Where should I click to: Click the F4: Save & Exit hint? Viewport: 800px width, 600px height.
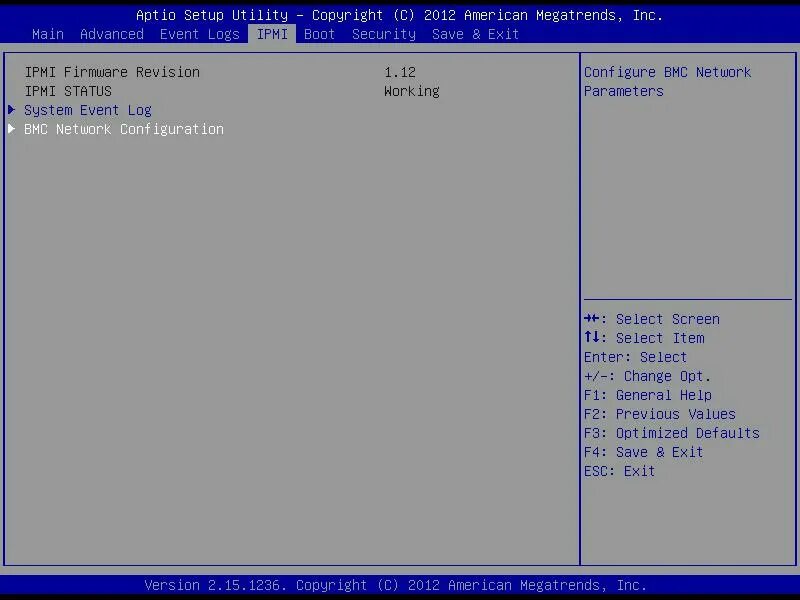643,452
